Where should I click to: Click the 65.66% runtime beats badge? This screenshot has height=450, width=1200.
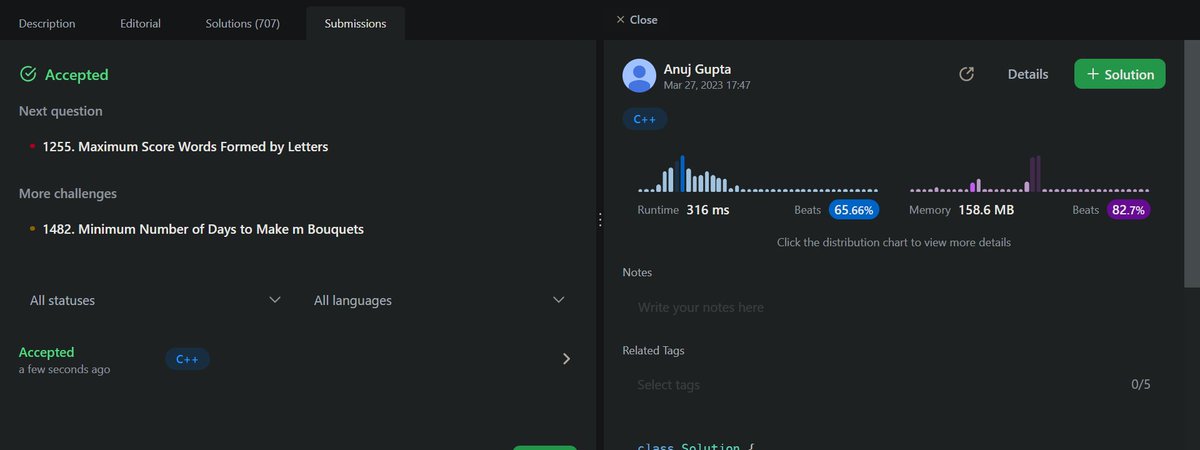point(854,210)
